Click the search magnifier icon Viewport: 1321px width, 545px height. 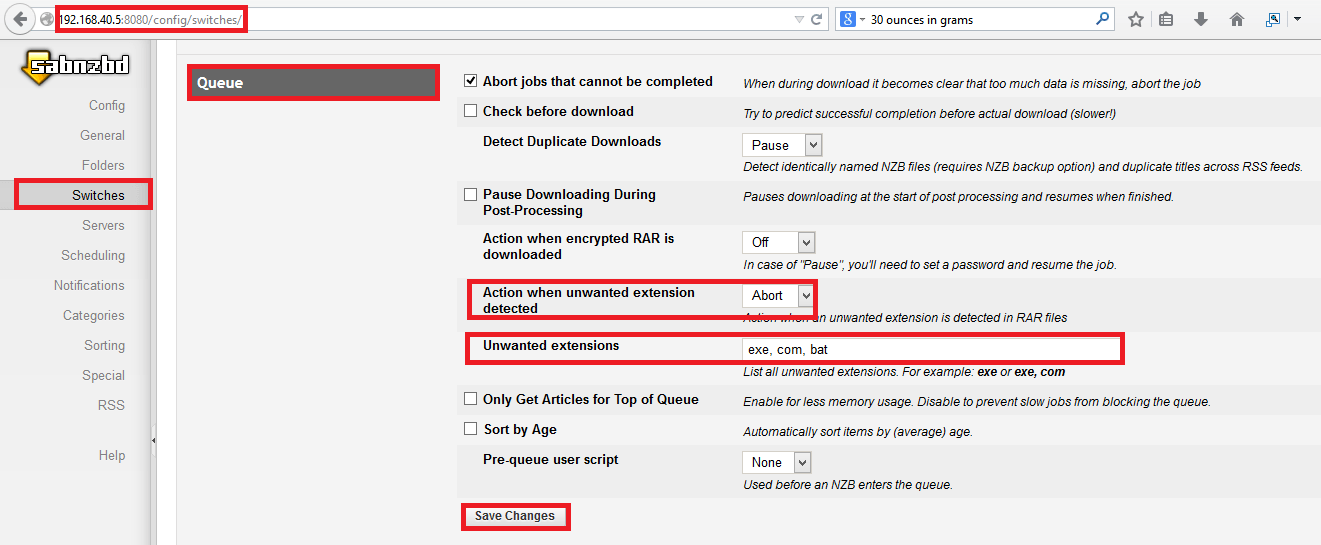[1102, 19]
